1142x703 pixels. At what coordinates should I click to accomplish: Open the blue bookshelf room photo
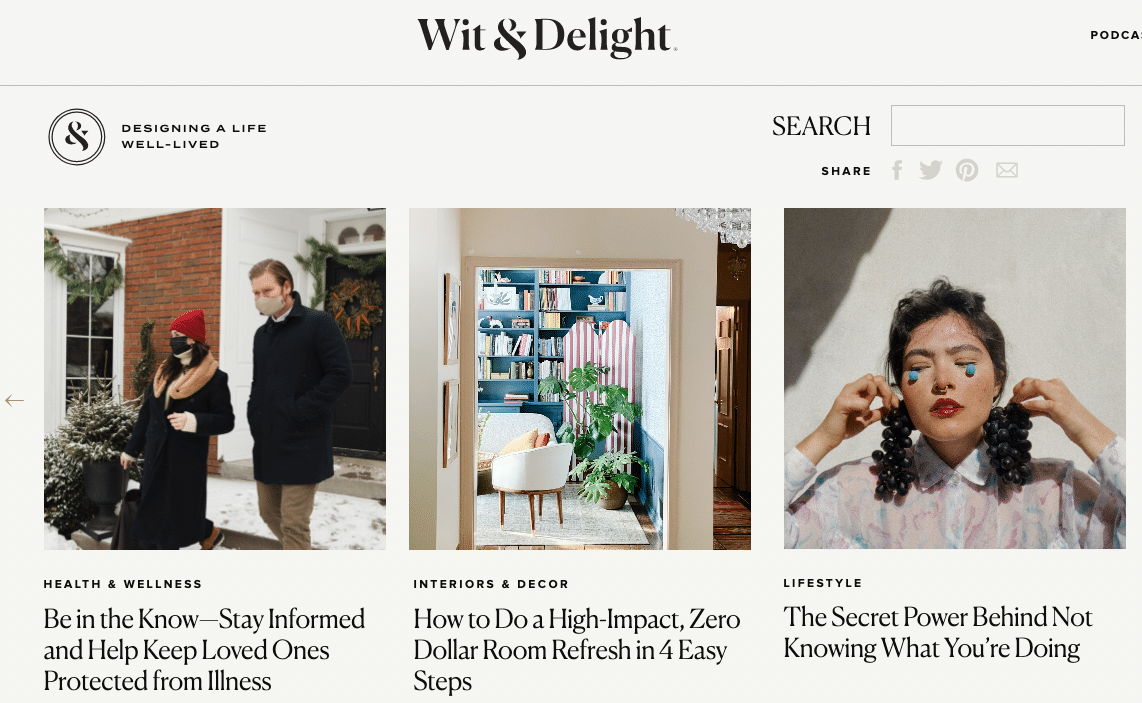580,379
